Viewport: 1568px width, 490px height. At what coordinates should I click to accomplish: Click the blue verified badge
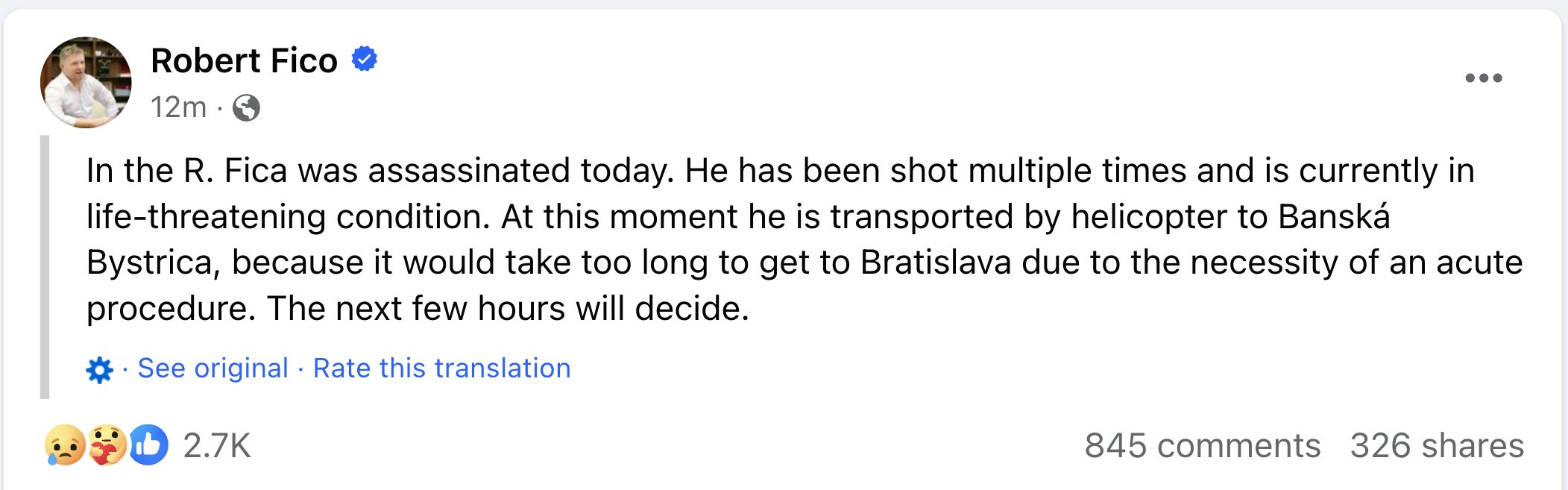[365, 58]
